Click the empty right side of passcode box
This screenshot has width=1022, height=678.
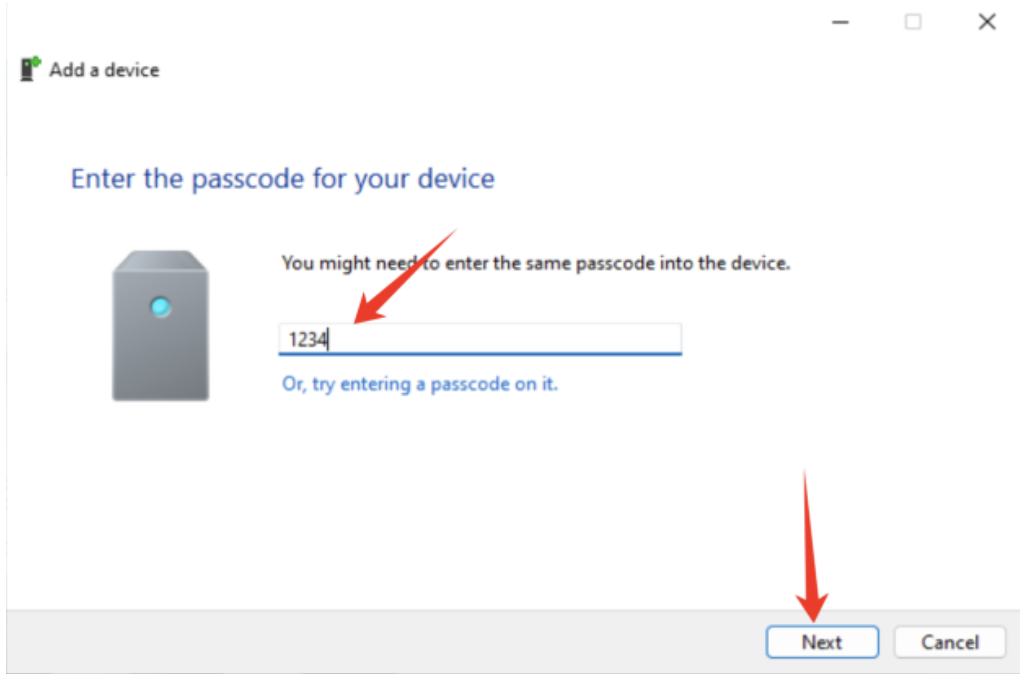click(600, 339)
